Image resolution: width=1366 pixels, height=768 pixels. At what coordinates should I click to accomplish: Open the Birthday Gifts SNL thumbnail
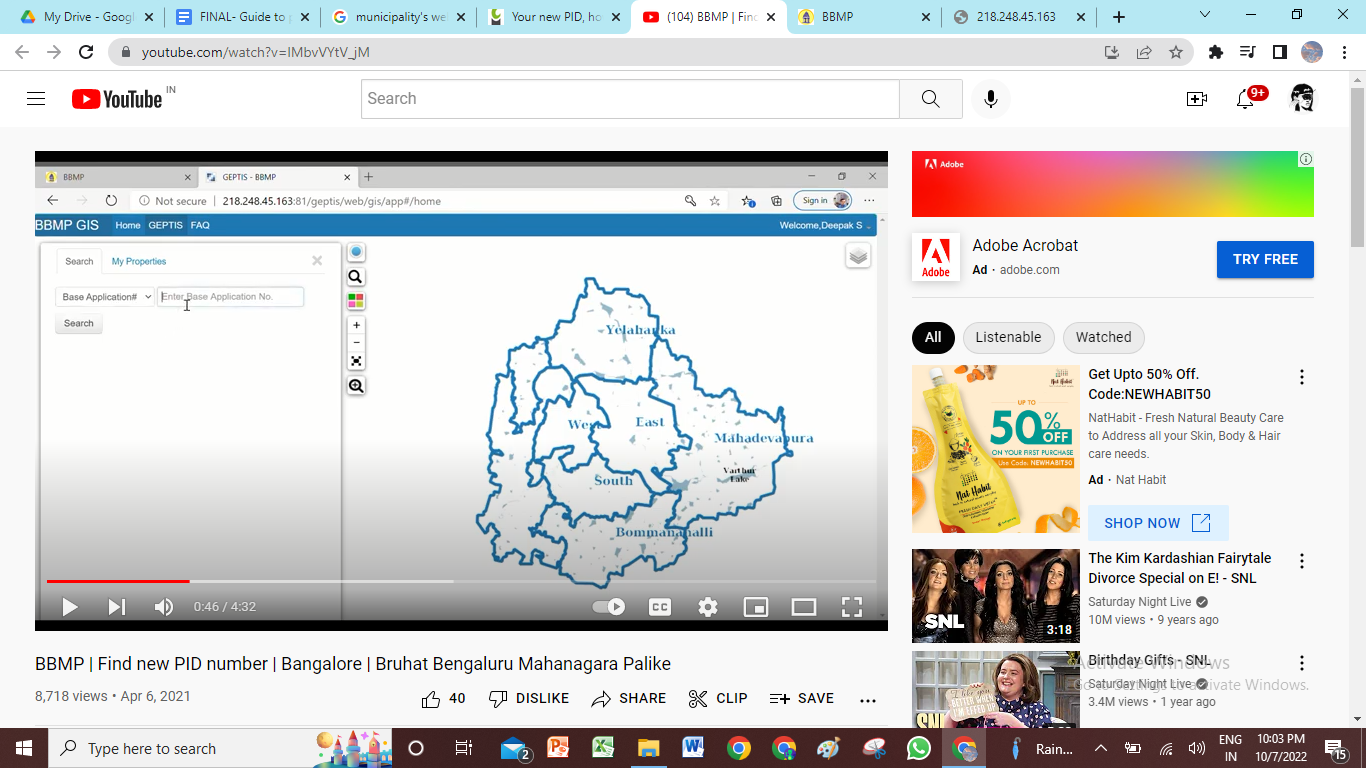point(996,689)
